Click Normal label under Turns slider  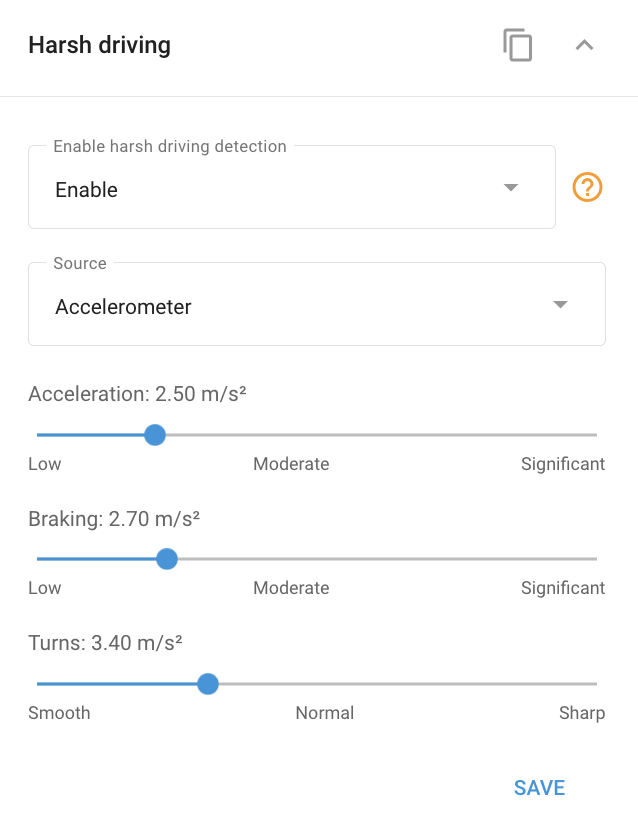tap(325, 713)
